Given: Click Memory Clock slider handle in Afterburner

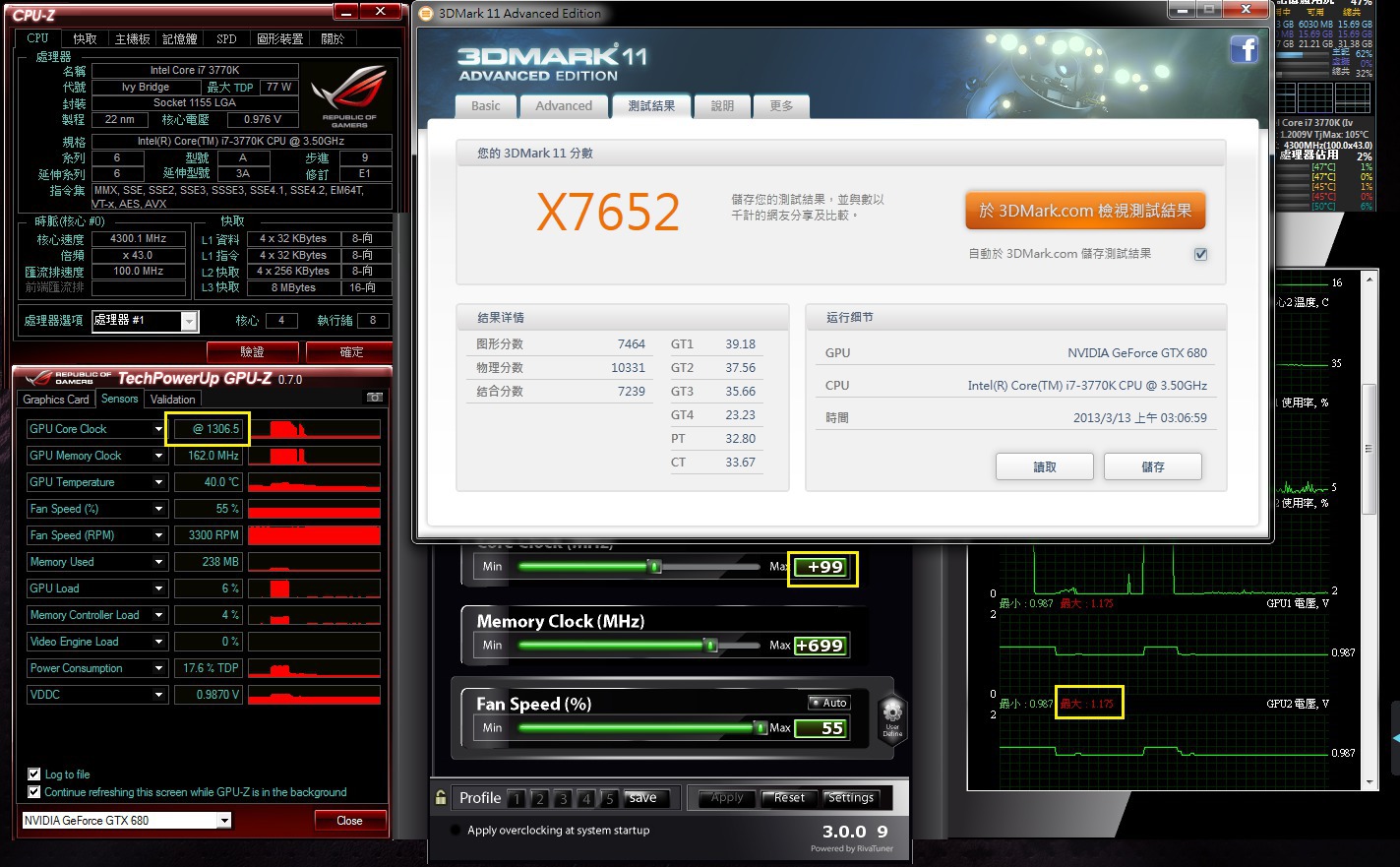Looking at the screenshot, I should (x=710, y=646).
